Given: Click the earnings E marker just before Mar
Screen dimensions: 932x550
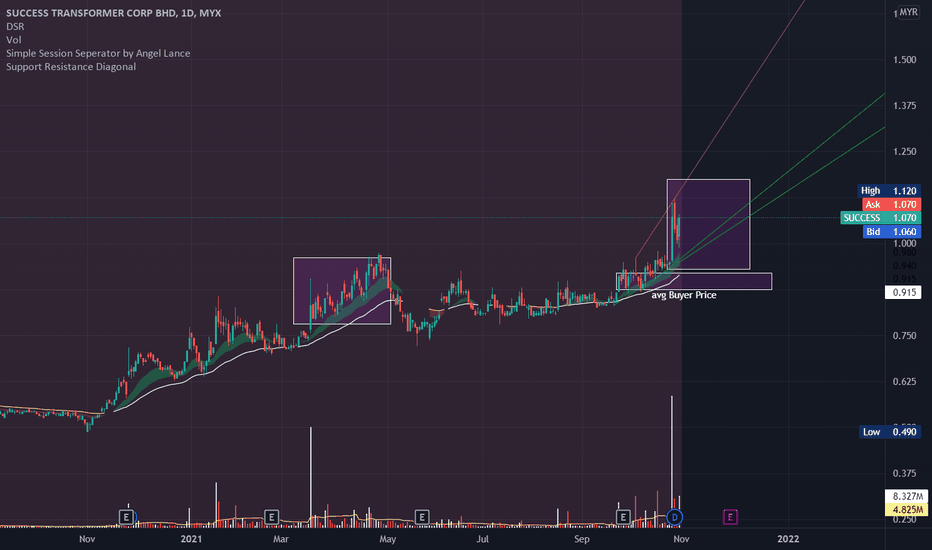Looking at the screenshot, I should (x=271, y=517).
